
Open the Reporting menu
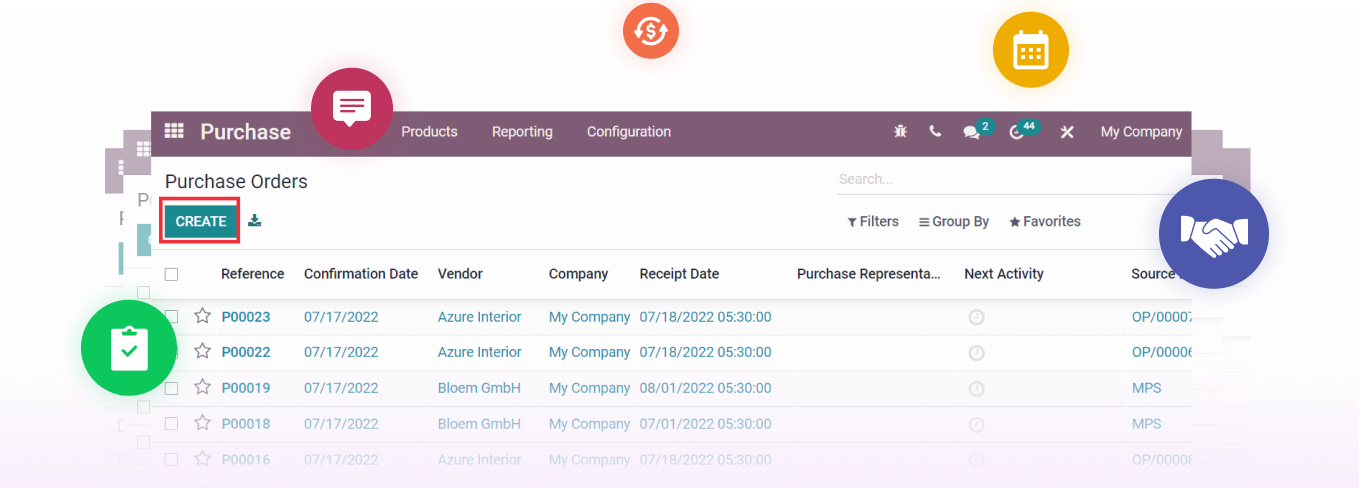point(522,132)
